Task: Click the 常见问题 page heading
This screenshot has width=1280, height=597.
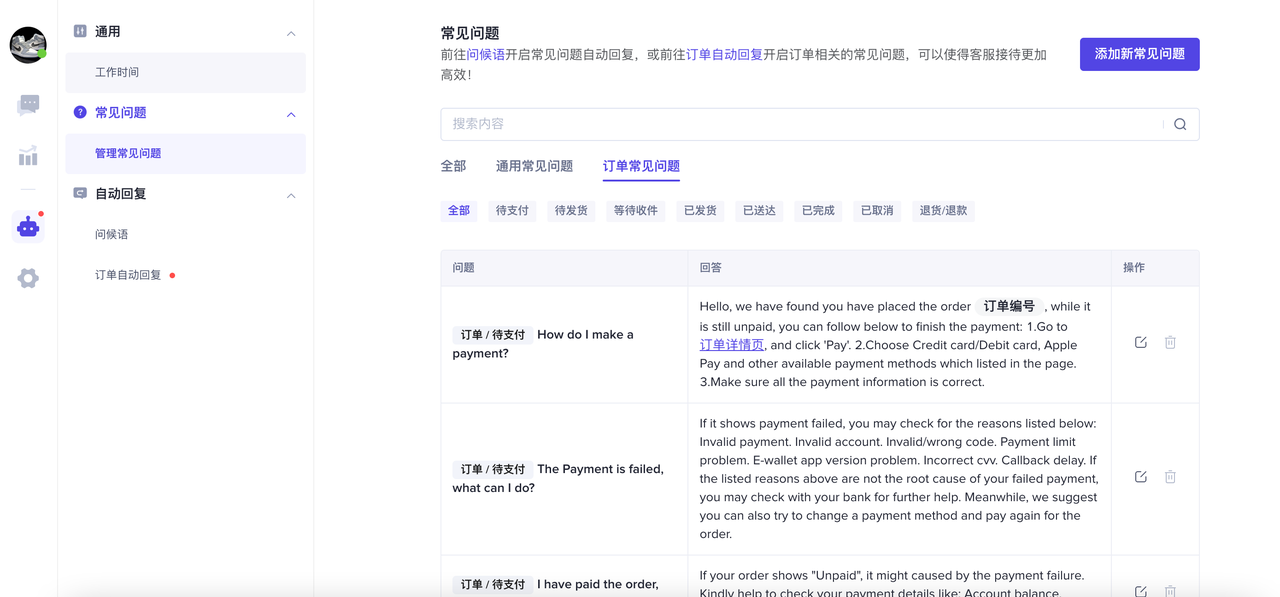Action: [470, 33]
